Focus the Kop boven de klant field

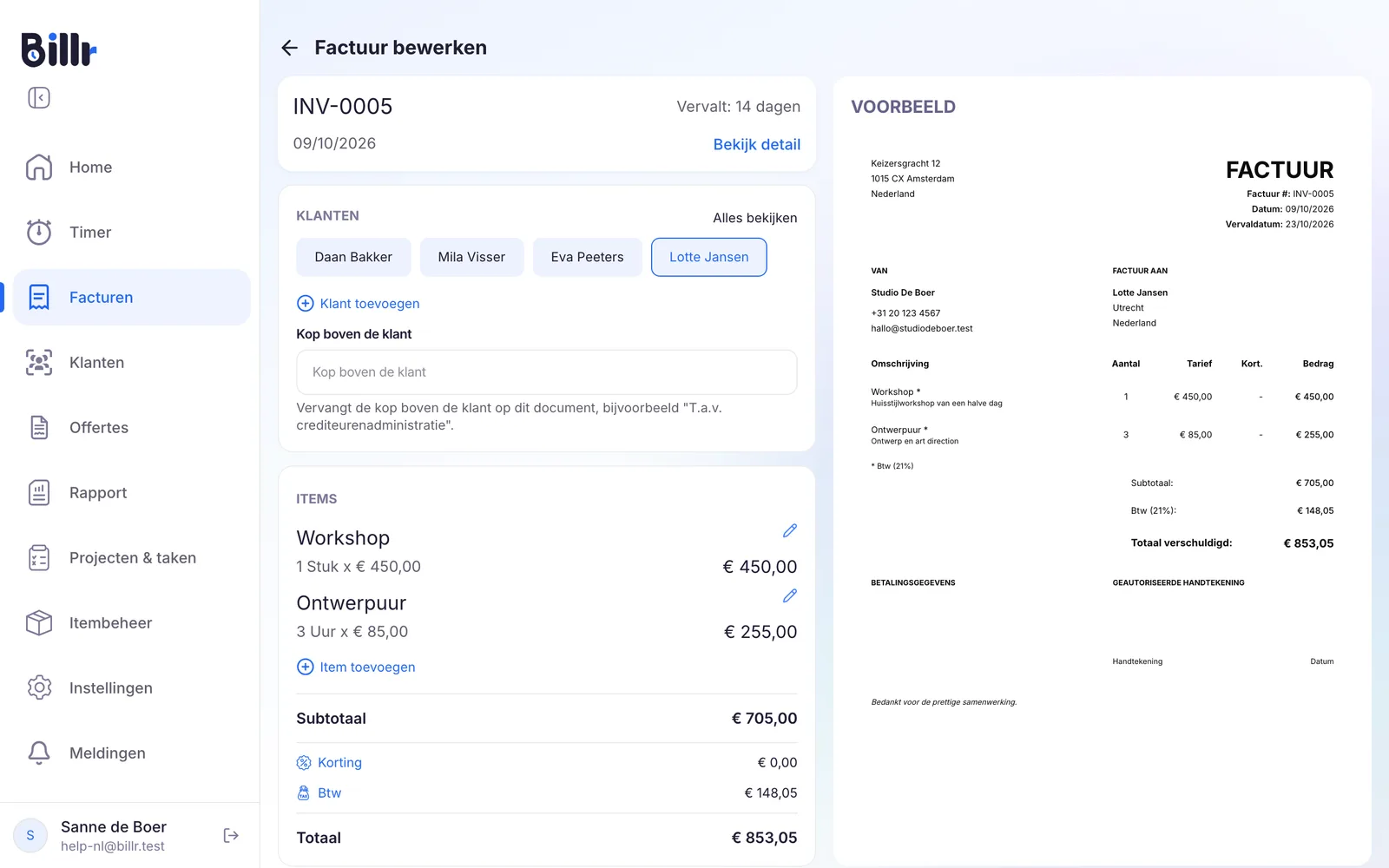[546, 372]
